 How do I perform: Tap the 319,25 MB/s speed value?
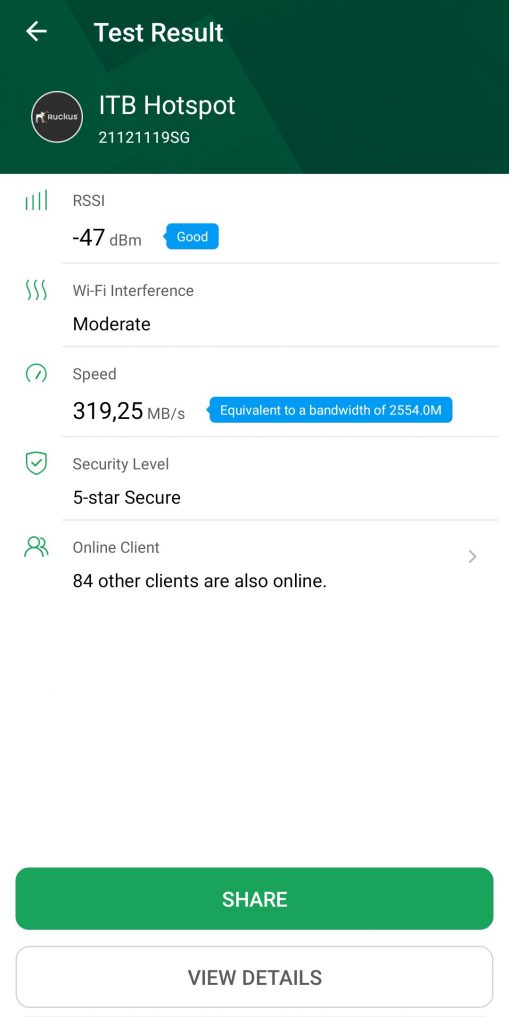pyautogui.click(x=129, y=411)
